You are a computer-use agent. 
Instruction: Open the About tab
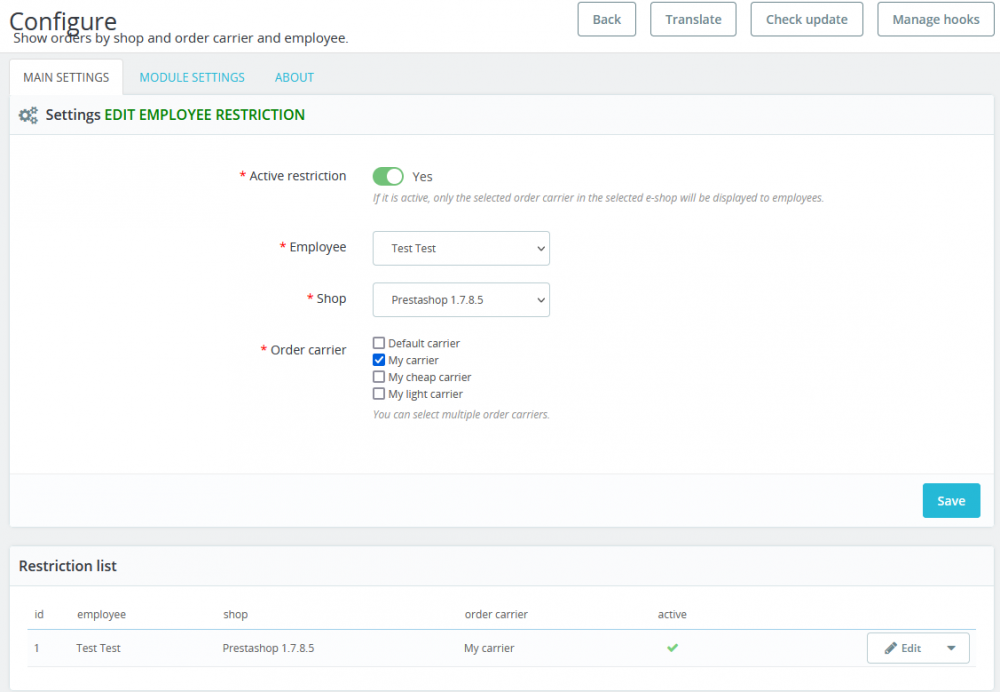point(294,77)
